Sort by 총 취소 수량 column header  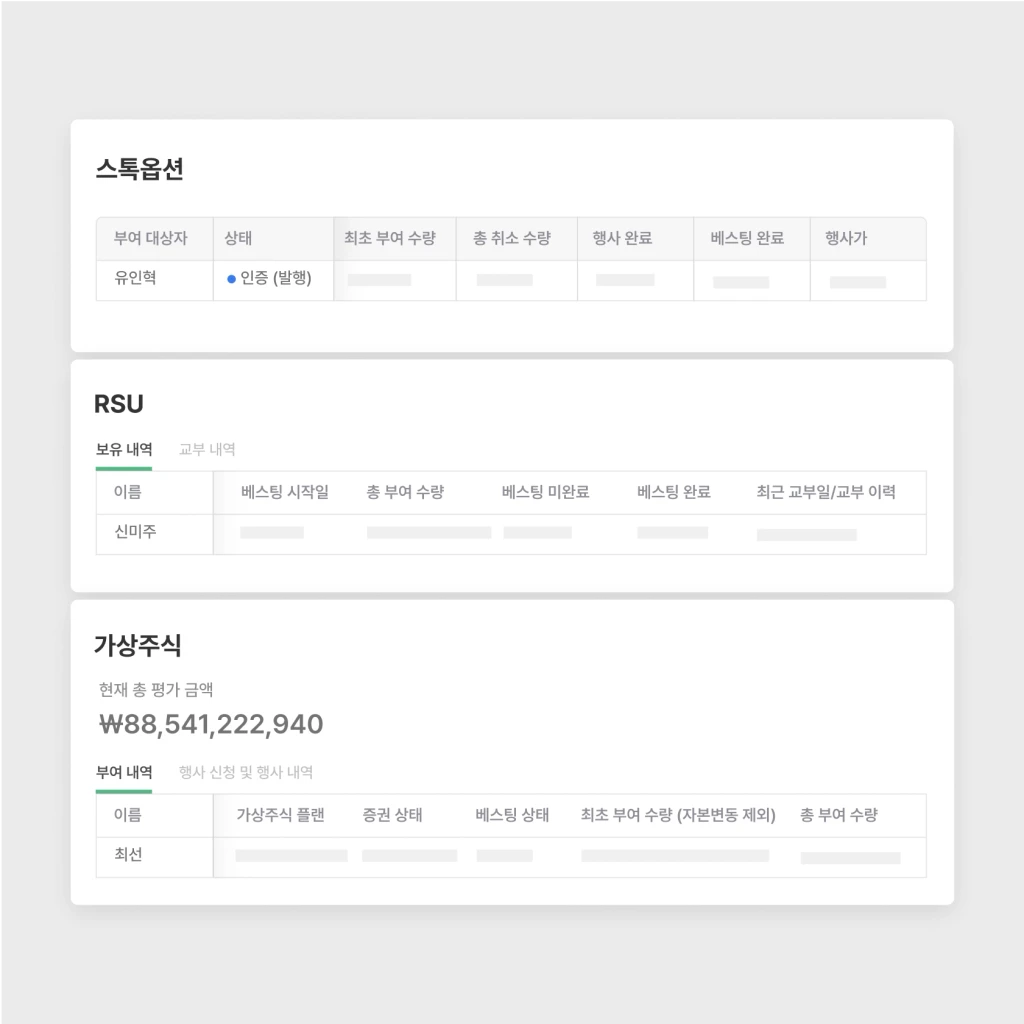pos(512,238)
